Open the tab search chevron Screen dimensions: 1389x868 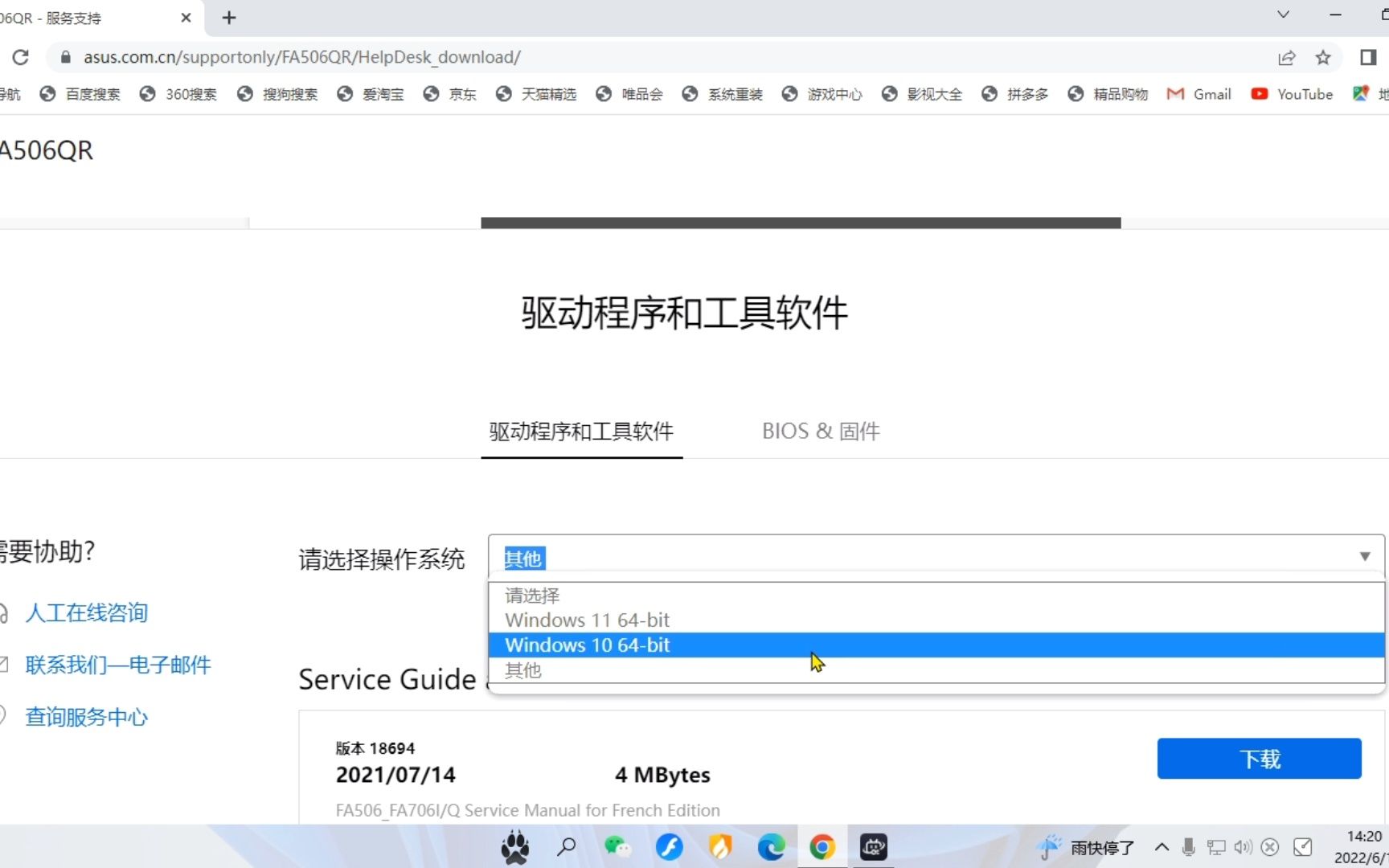(x=1284, y=14)
